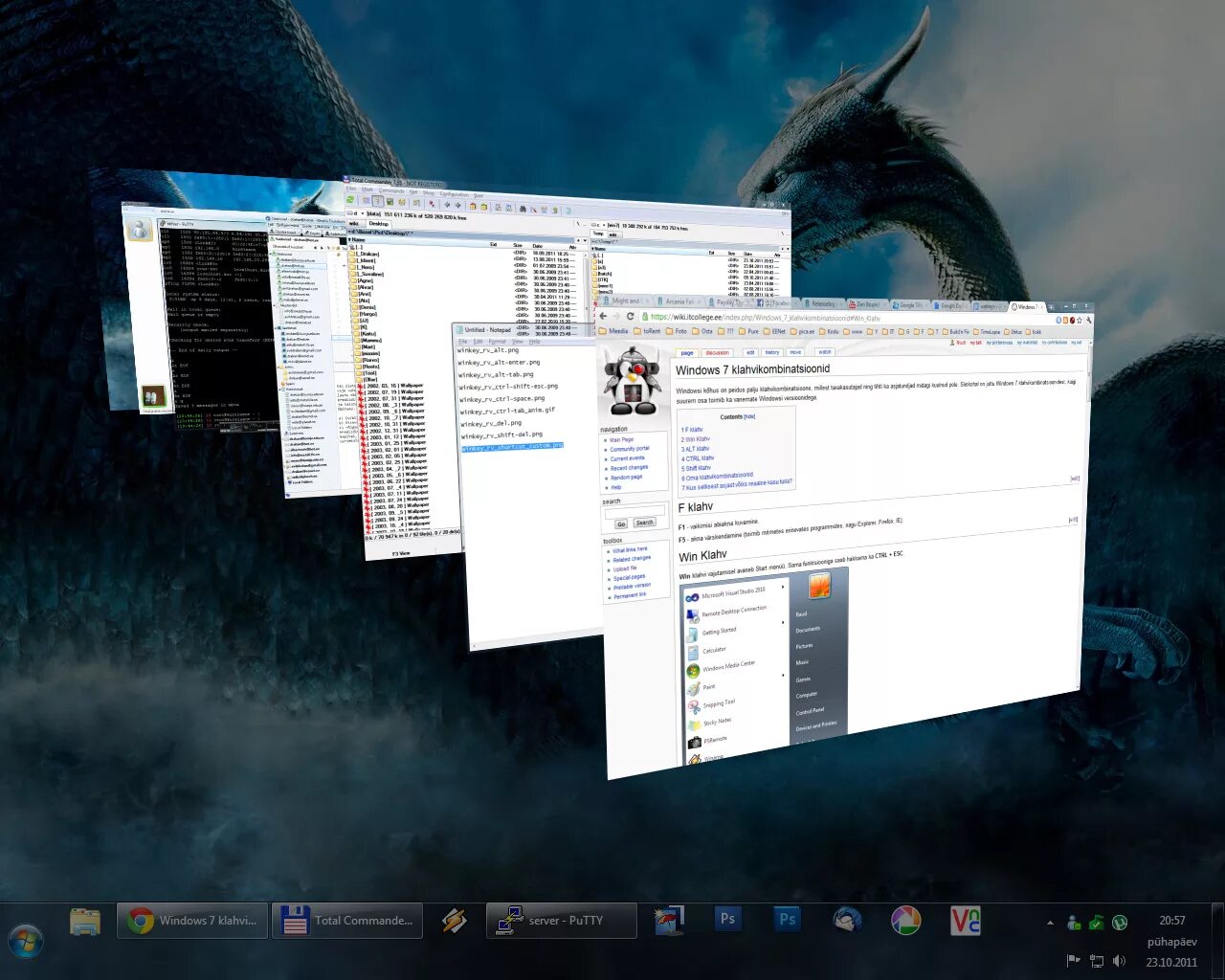This screenshot has width=1225, height=980.
Task: Click Chrome's Back arrow
Action: coord(603,316)
